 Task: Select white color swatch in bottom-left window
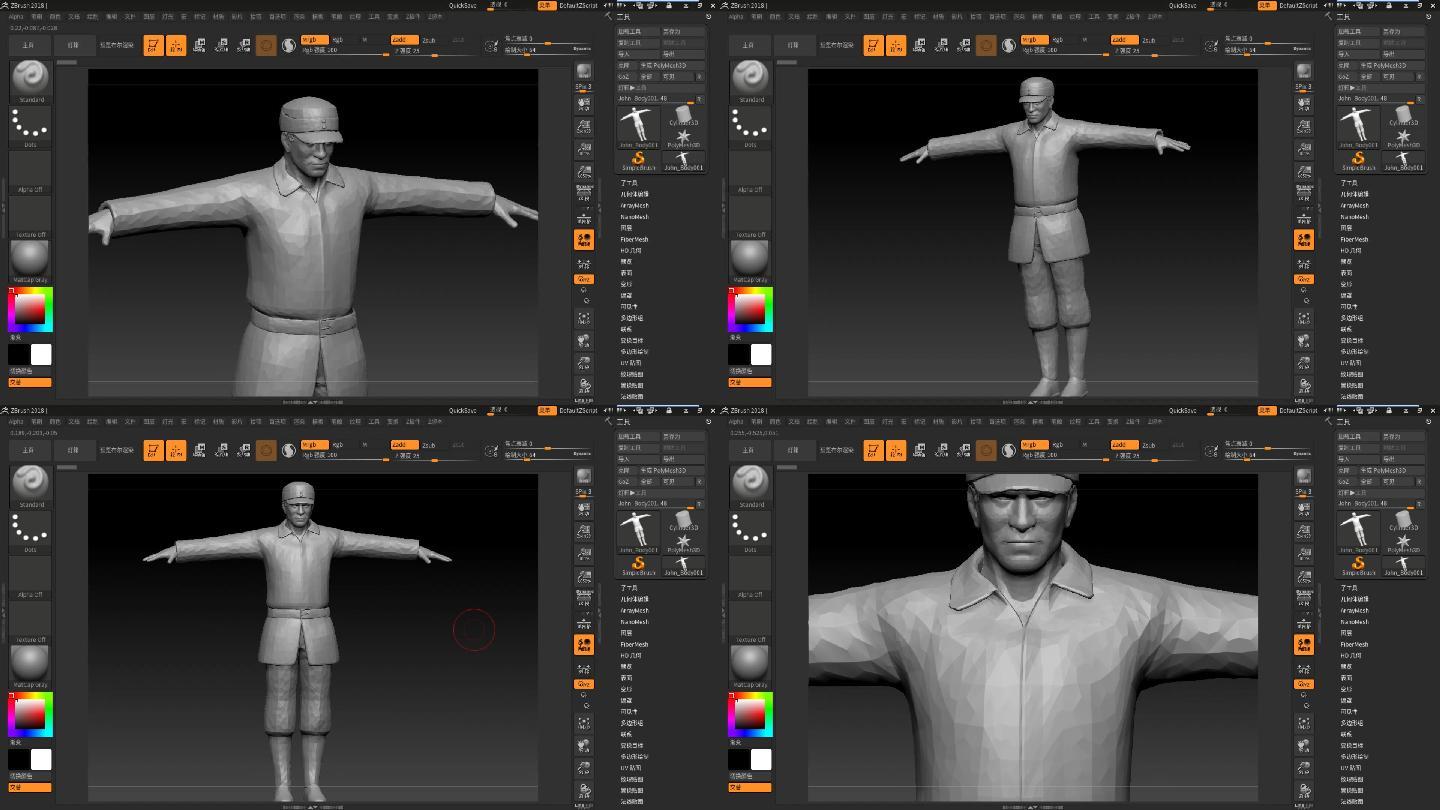41,759
